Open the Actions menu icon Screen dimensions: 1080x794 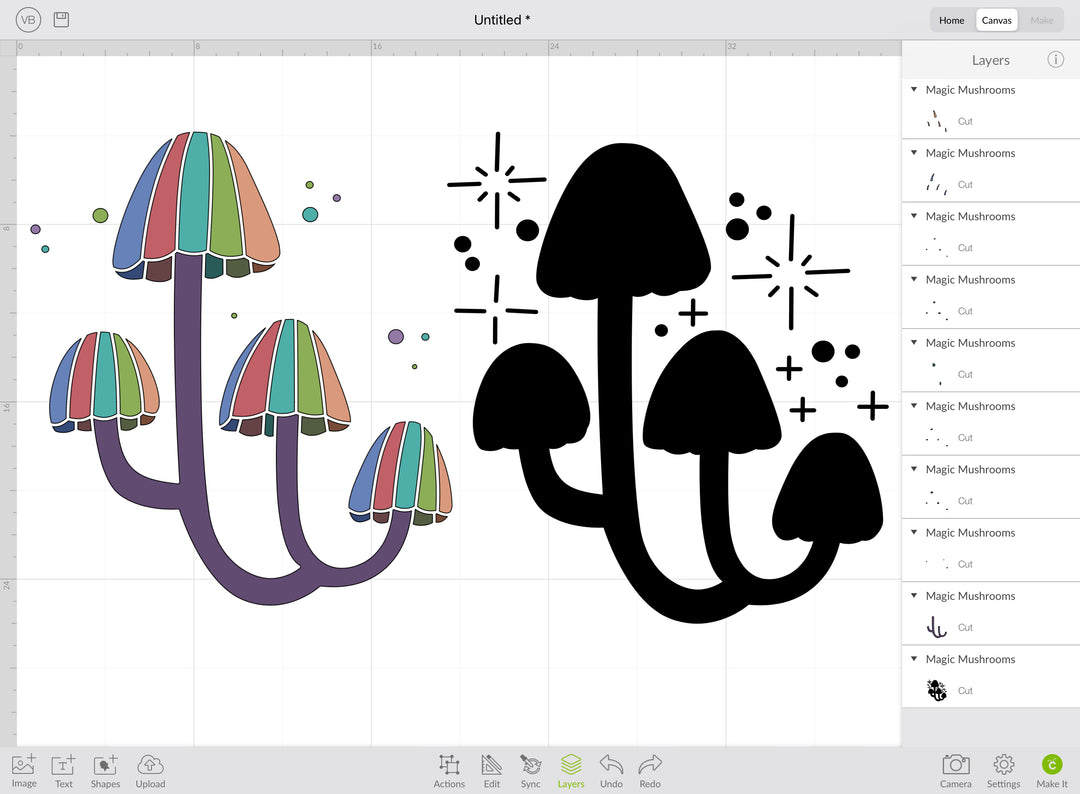pos(449,766)
